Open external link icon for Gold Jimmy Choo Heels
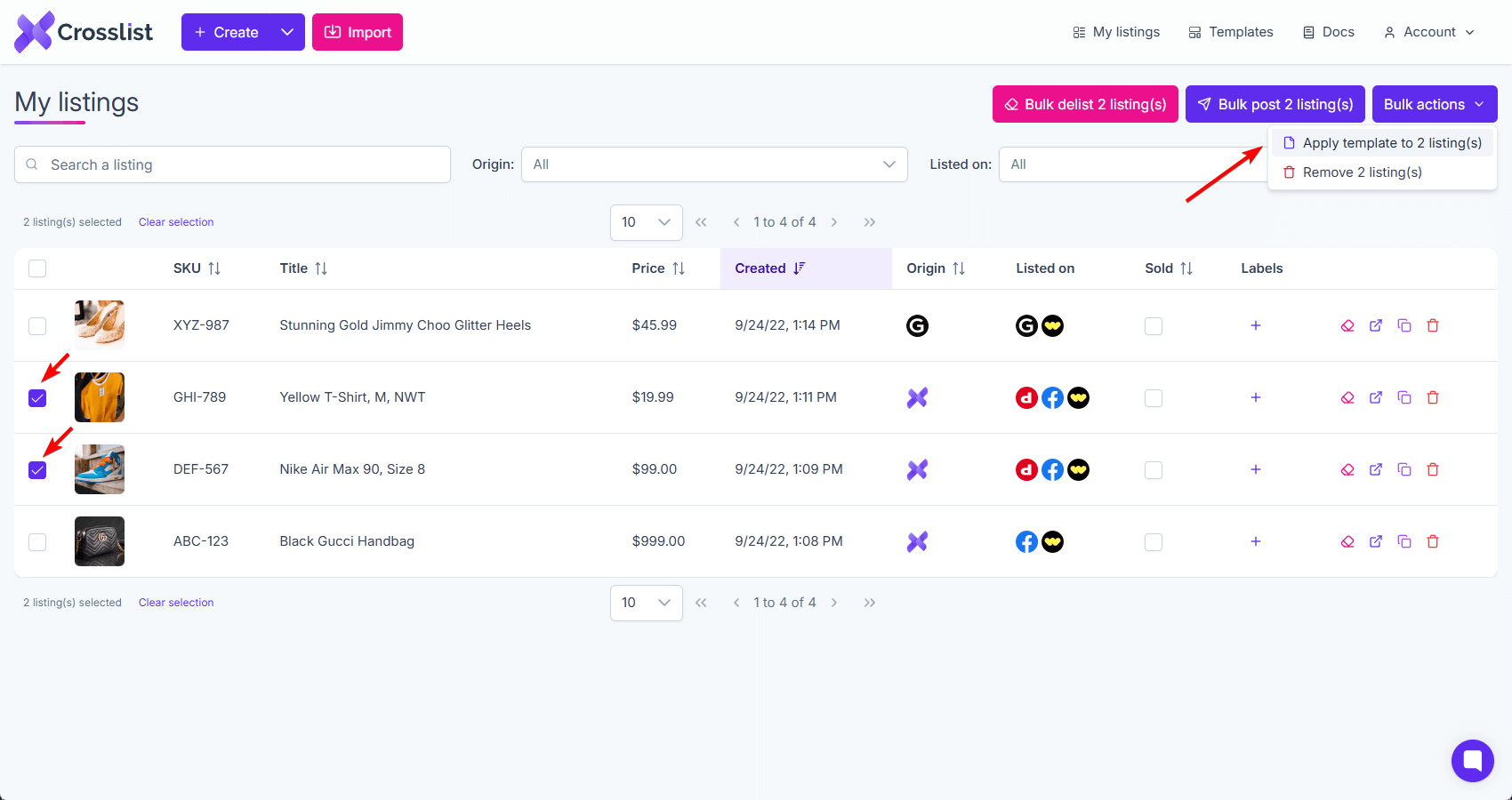 click(1376, 325)
